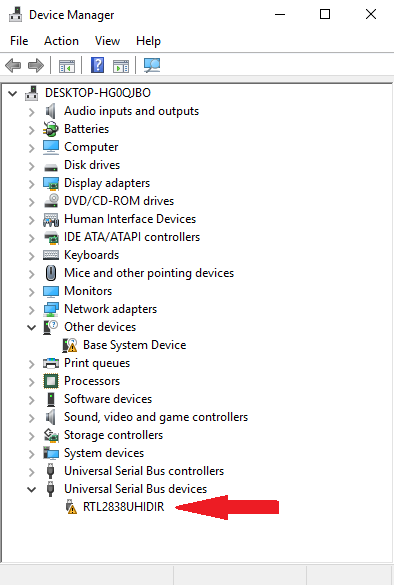Click the Computer monitor icon

[51, 147]
